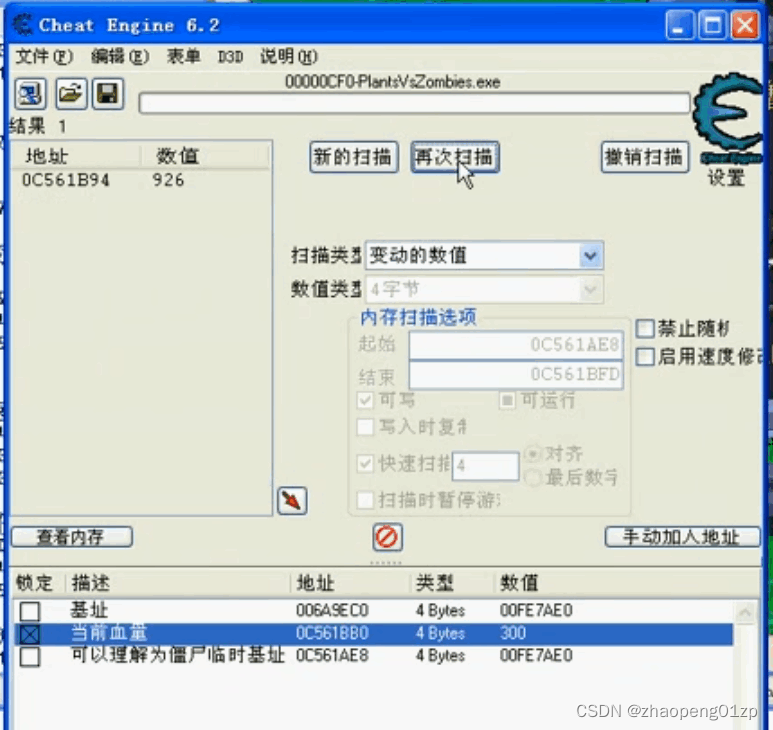The height and width of the screenshot is (730, 773).
Task: Maximize the Cheat Engine window
Action: (712, 24)
